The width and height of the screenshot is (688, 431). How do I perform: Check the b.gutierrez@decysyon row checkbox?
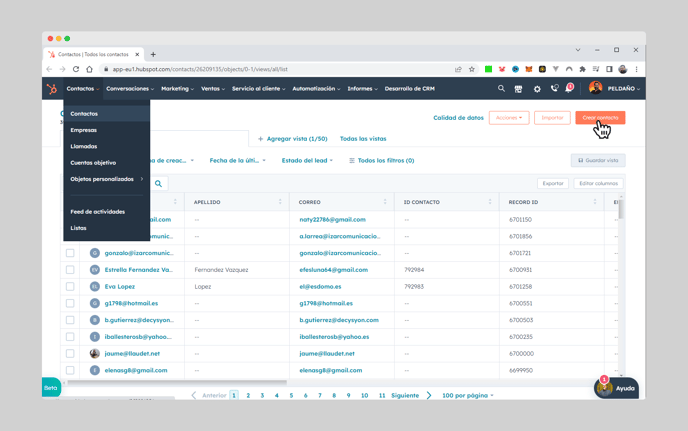pyautogui.click(x=70, y=320)
